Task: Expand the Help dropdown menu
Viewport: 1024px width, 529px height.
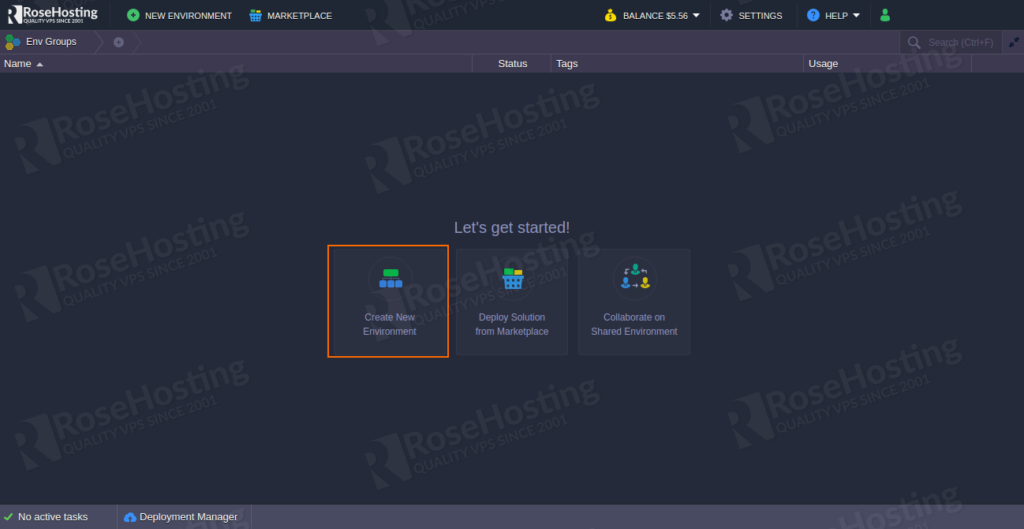Action: pyautogui.click(x=834, y=15)
